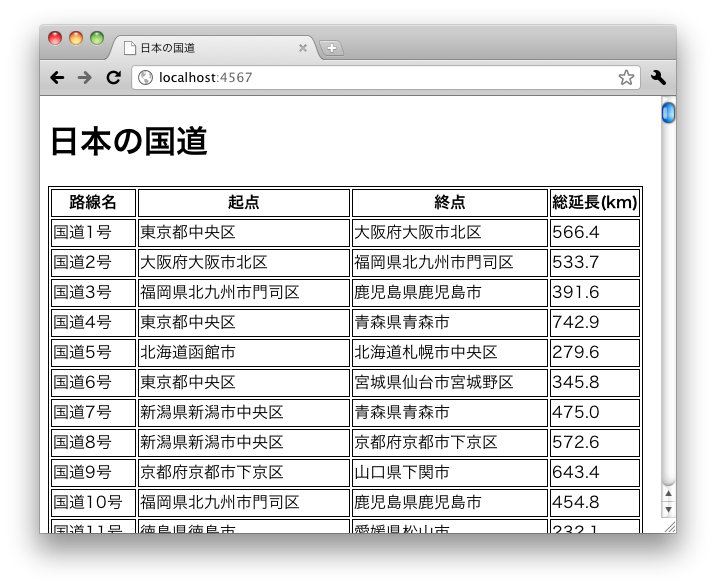Click 大阪府大阪市北区 in 国道1号 row
The width and height of the screenshot is (716, 588).
450,232
